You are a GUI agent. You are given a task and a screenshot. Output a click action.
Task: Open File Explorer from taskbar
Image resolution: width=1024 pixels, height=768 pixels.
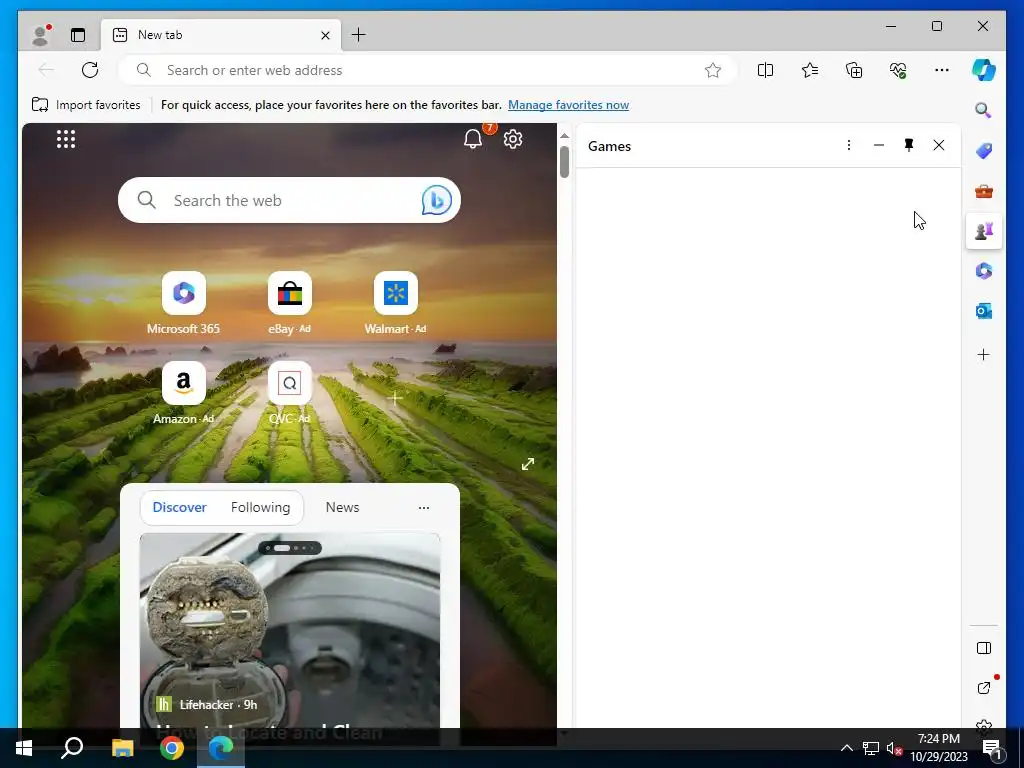[x=122, y=748]
